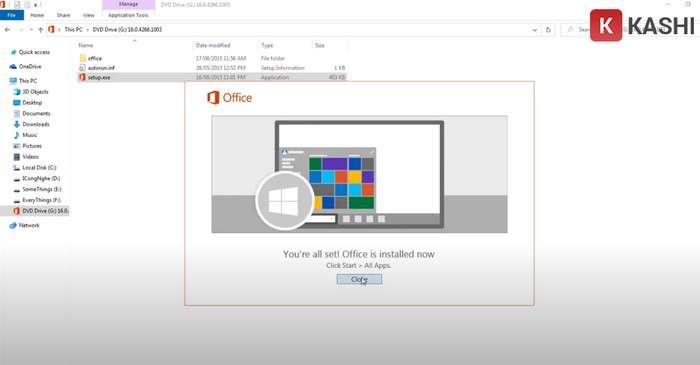Open Quick access in navigation pane
Viewport: 700px width, 365px height.
pyautogui.click(x=34, y=52)
